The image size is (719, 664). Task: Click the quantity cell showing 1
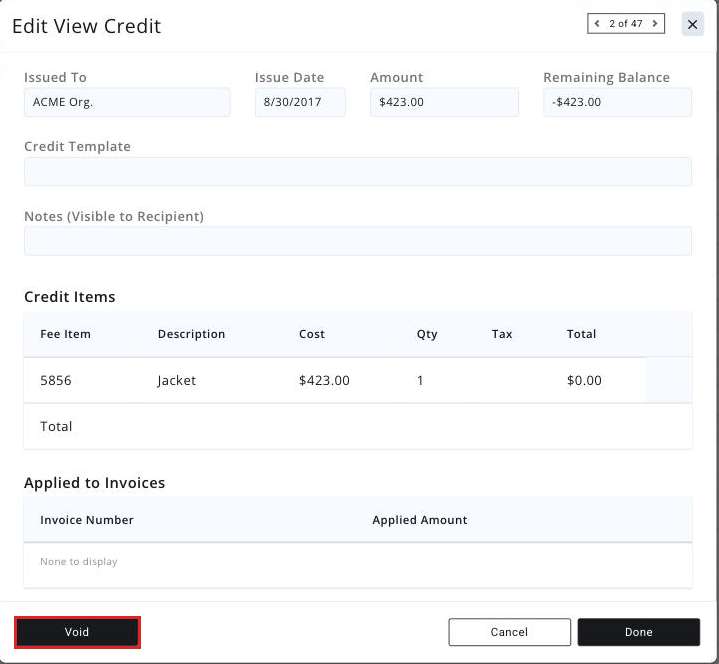tap(420, 380)
